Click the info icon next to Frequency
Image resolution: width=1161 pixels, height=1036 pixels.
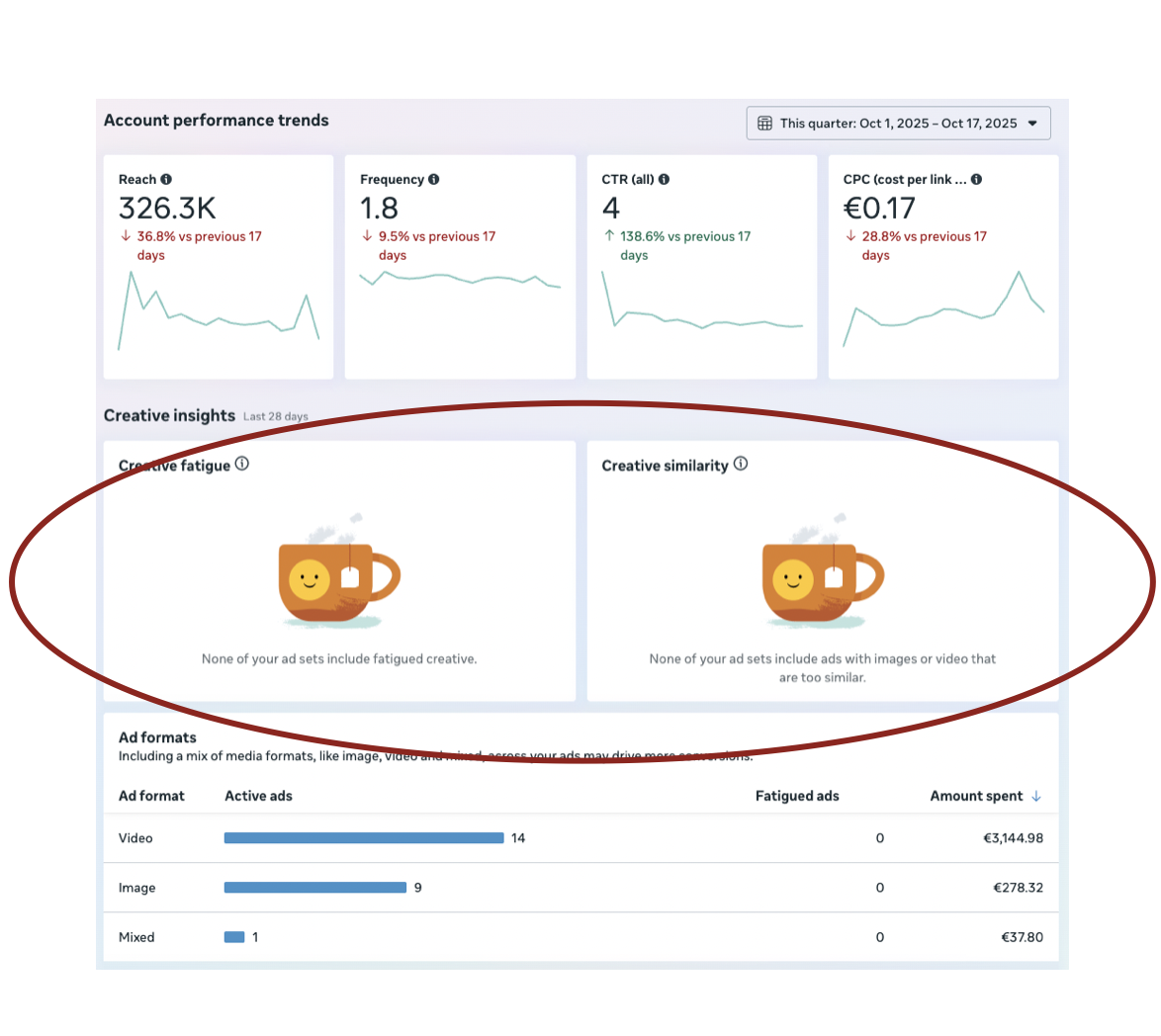(434, 180)
